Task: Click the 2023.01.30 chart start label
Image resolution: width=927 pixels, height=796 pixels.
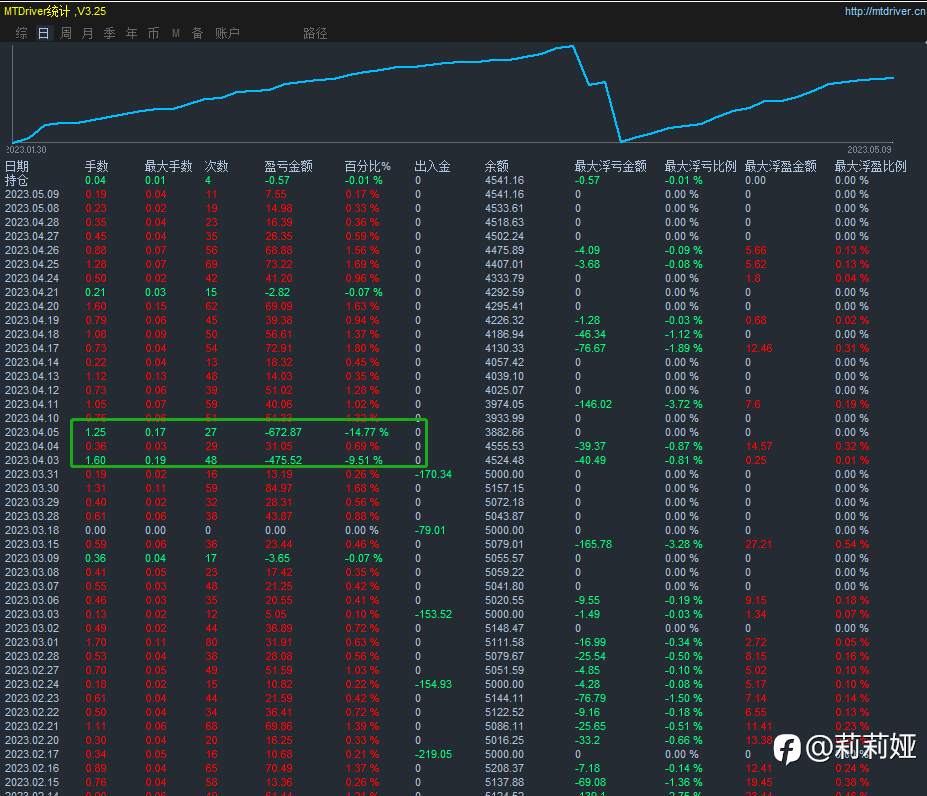Action: pos(26,150)
